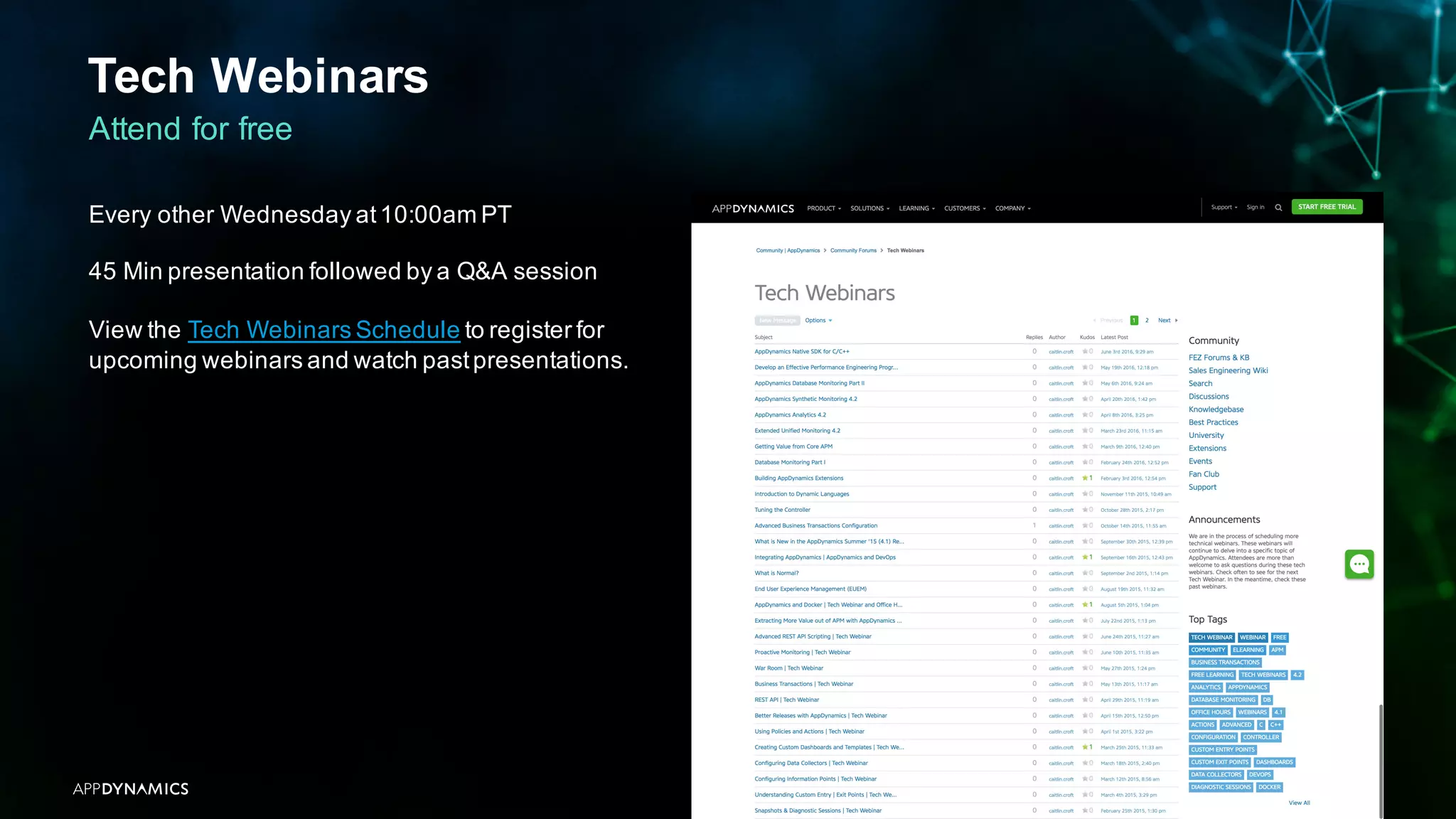Select page 1 in pagination
The height and width of the screenshot is (819, 1456).
tap(1134, 321)
